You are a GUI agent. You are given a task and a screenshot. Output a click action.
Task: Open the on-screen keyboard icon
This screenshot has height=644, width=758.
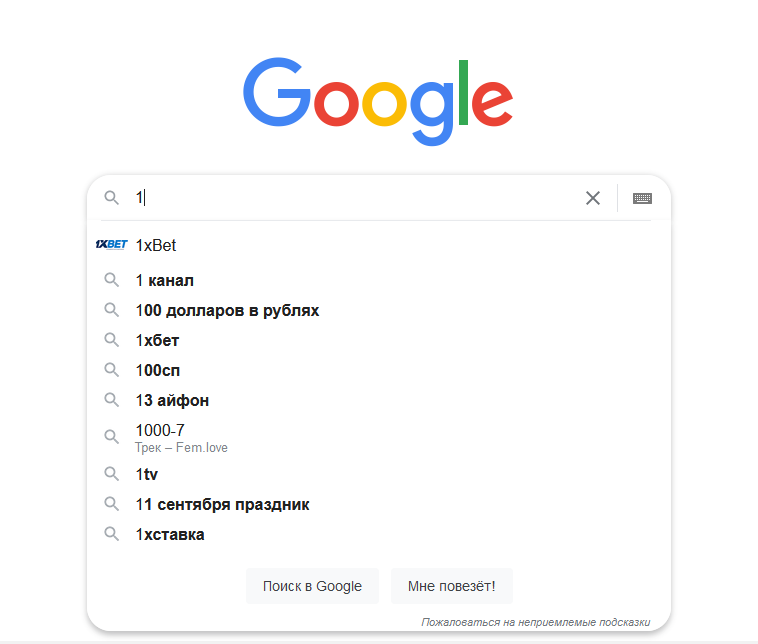(642, 198)
